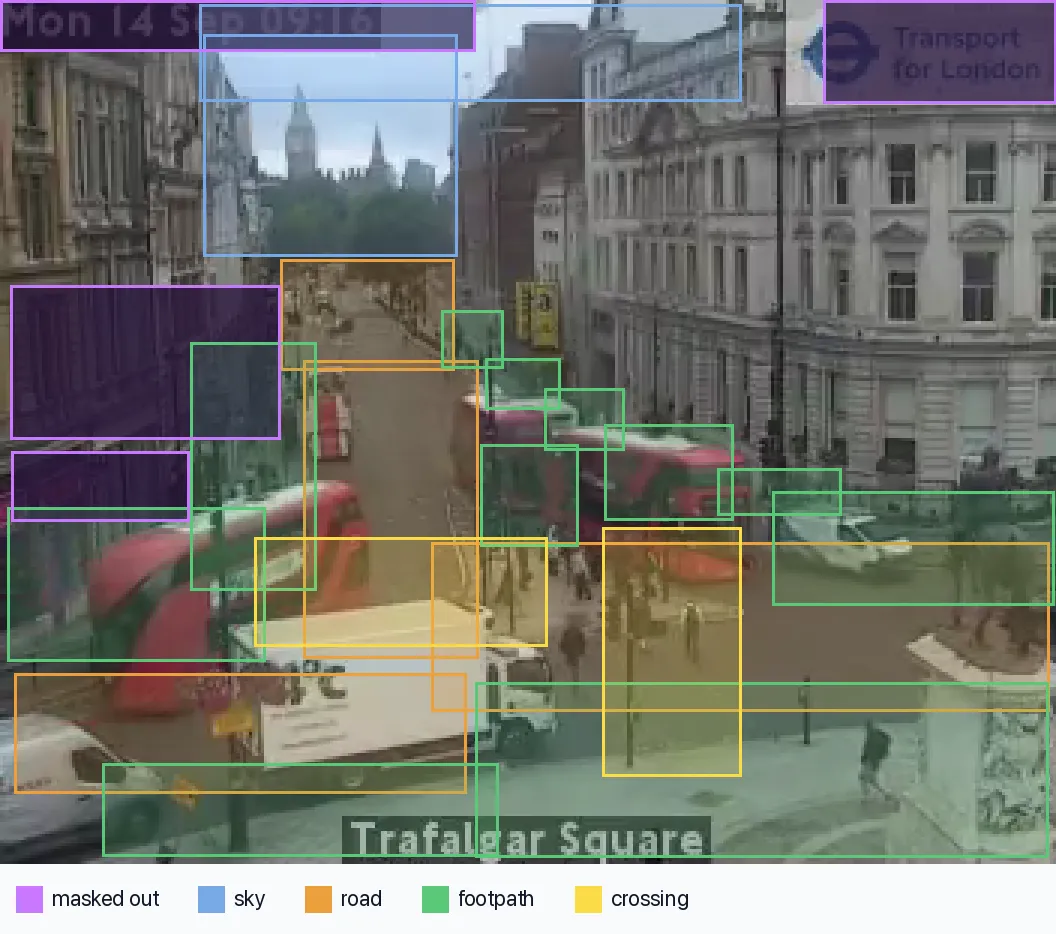Click the orange 'road' legend swatch
Image resolution: width=1056 pixels, height=934 pixels.
[x=318, y=900]
